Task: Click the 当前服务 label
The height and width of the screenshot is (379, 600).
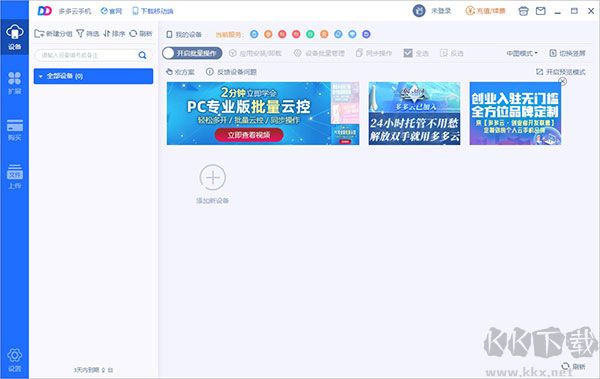Action: click(229, 34)
